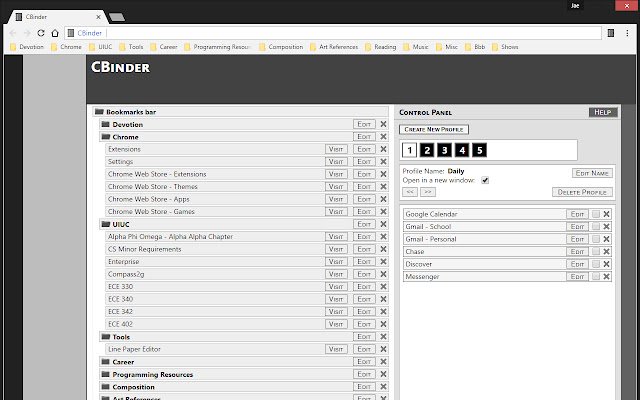Viewport: 640px width, 400px height.
Task: Click the Edit Name button
Action: pos(592,173)
